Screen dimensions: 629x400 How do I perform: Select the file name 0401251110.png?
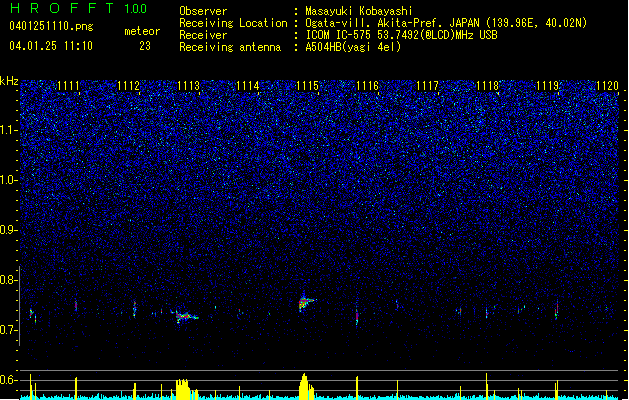[x=51, y=26]
